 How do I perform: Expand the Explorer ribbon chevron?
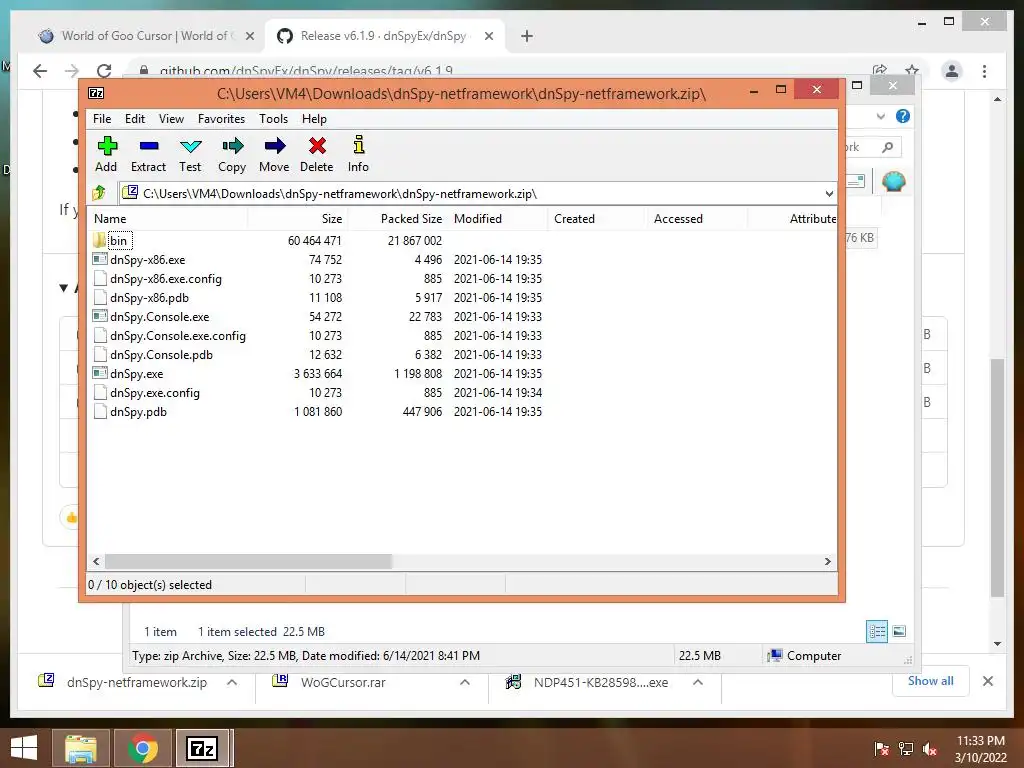(881, 116)
